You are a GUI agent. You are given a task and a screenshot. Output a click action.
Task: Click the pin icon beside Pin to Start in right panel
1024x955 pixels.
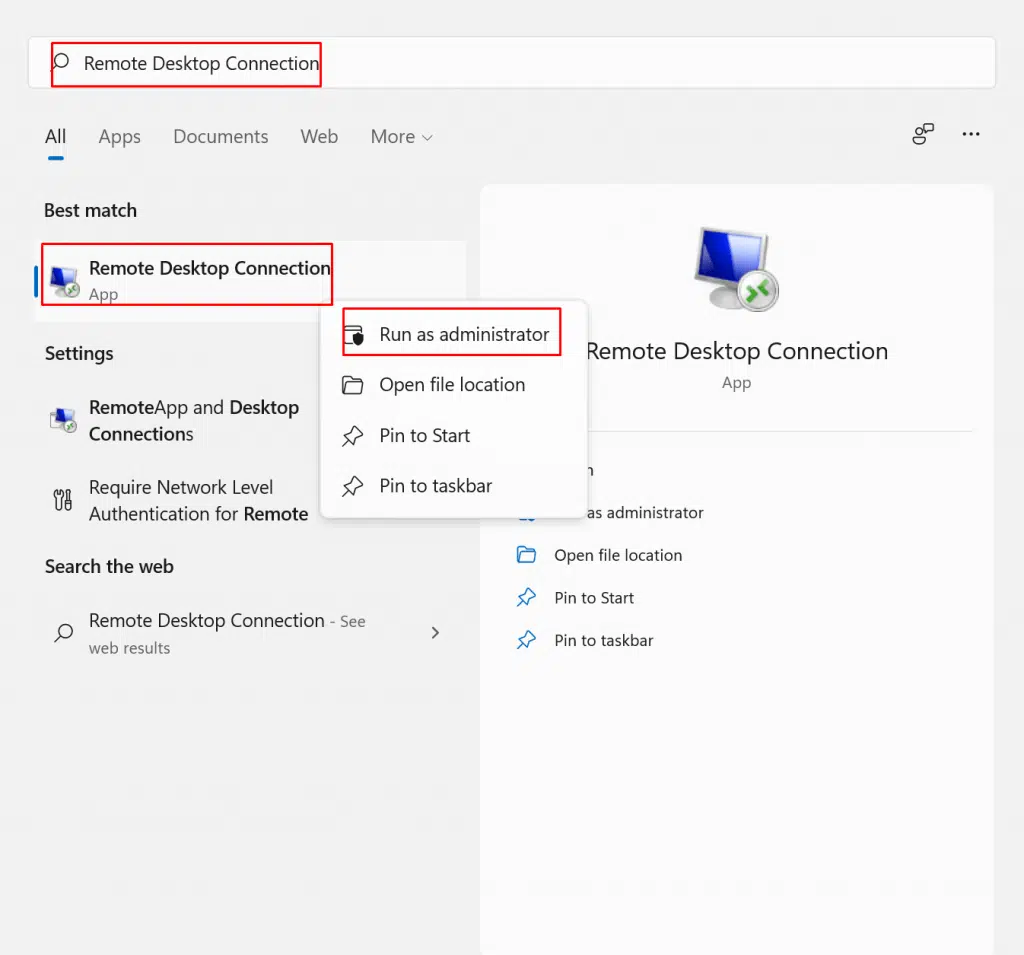526,598
